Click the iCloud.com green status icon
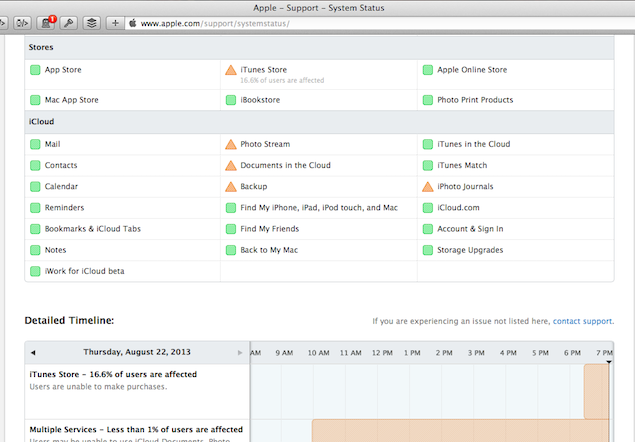635x442 pixels. [x=428, y=208]
